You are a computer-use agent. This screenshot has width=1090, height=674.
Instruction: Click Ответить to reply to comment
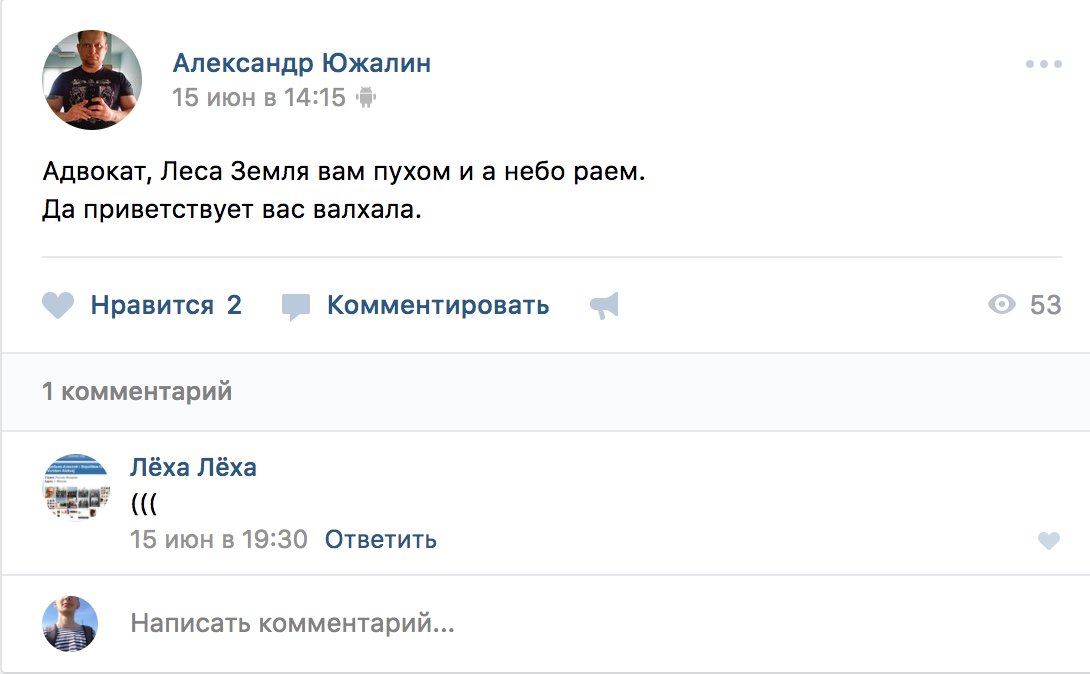point(381,539)
